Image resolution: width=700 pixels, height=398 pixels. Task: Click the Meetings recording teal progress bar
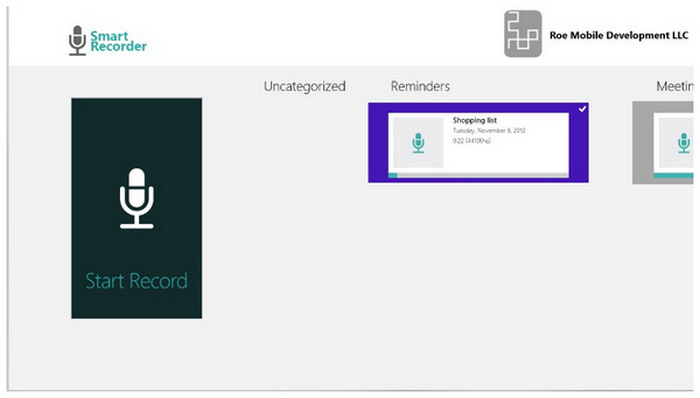674,176
